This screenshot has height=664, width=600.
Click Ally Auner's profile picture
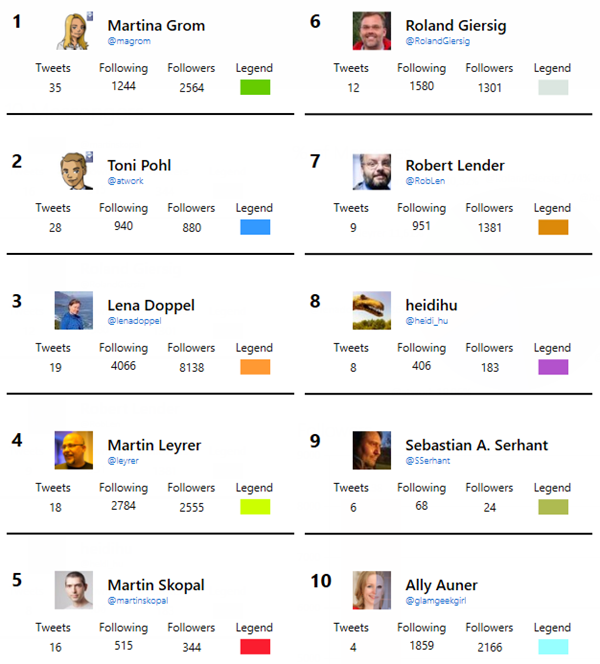tap(372, 590)
